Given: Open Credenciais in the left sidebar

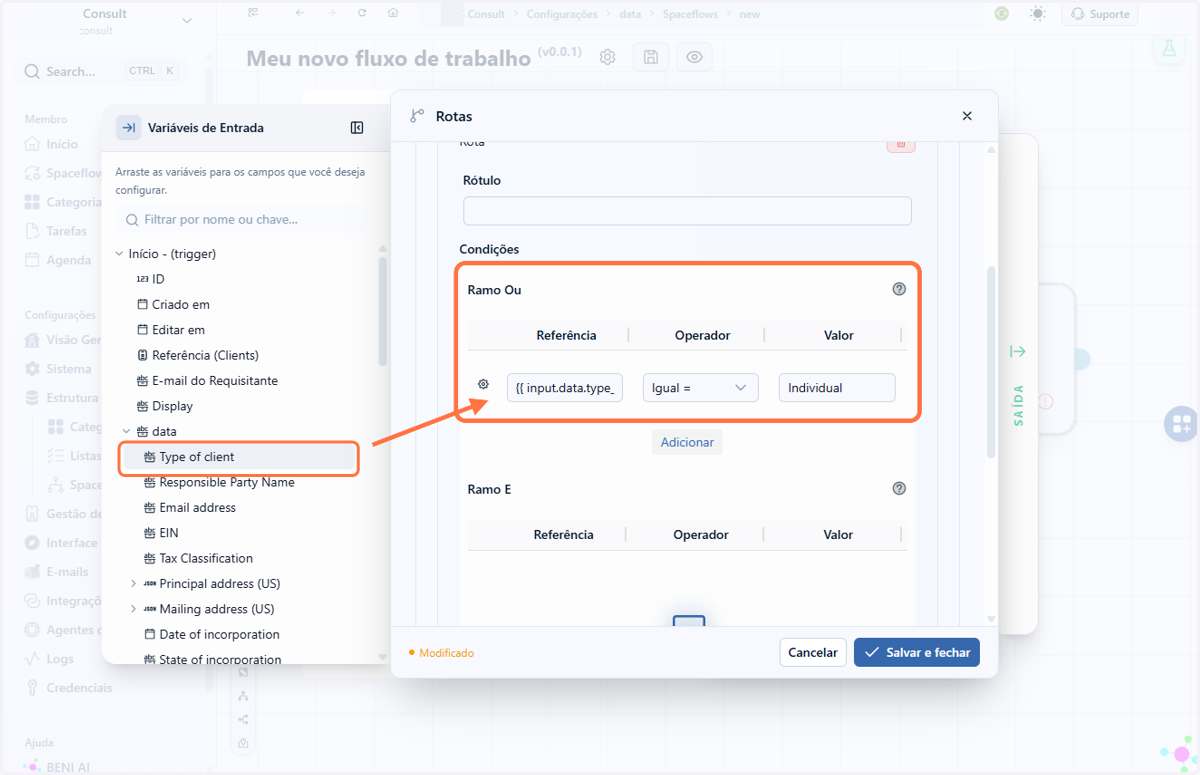Looking at the screenshot, I should [79, 688].
